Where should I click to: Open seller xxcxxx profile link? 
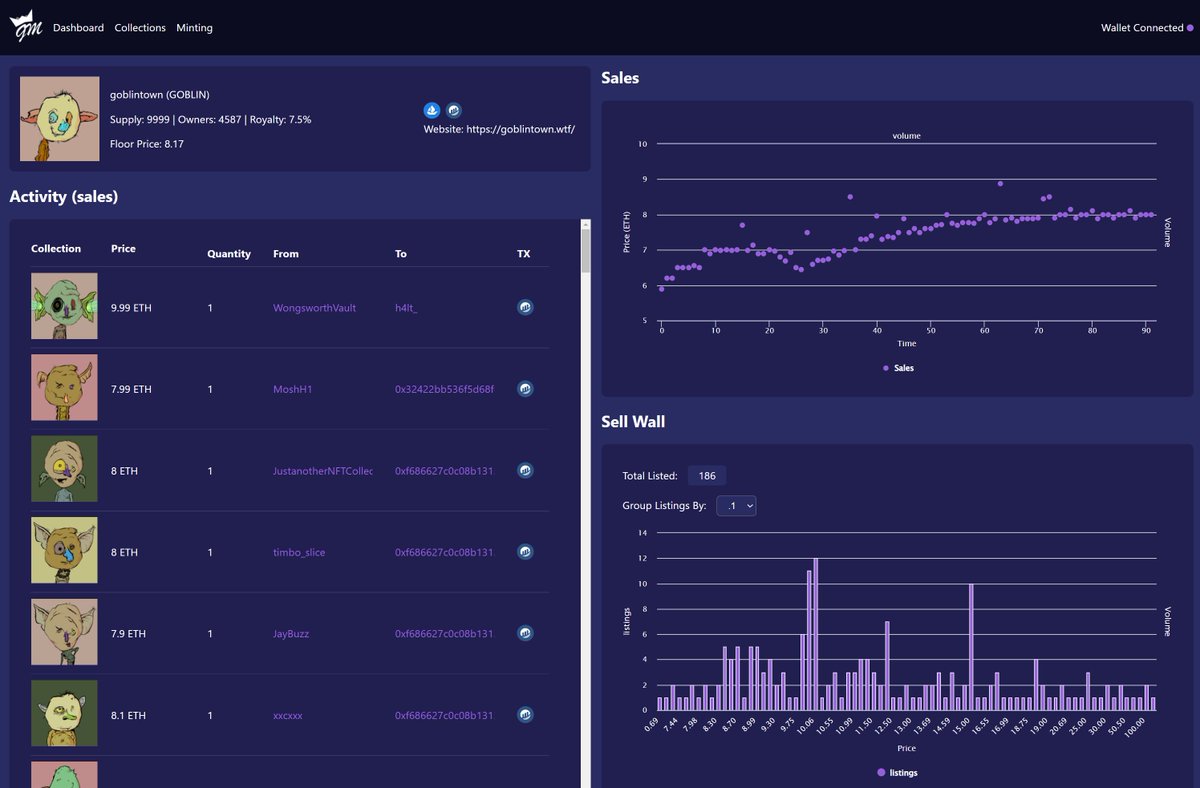click(288, 715)
